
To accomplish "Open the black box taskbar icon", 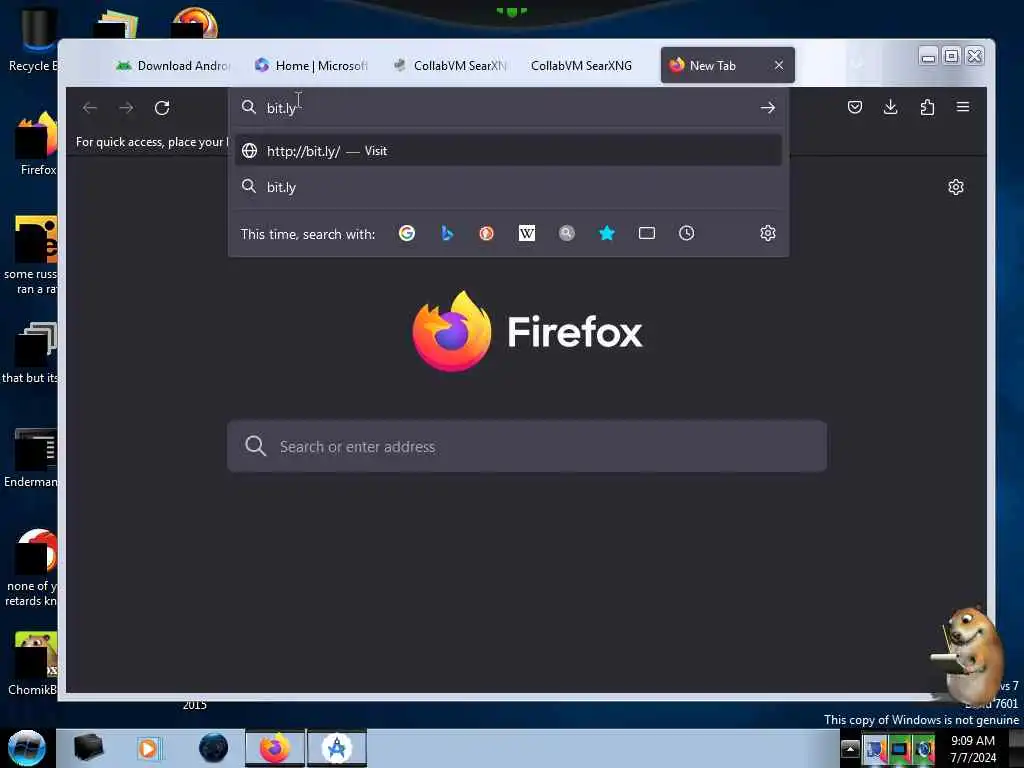I will 88,748.
